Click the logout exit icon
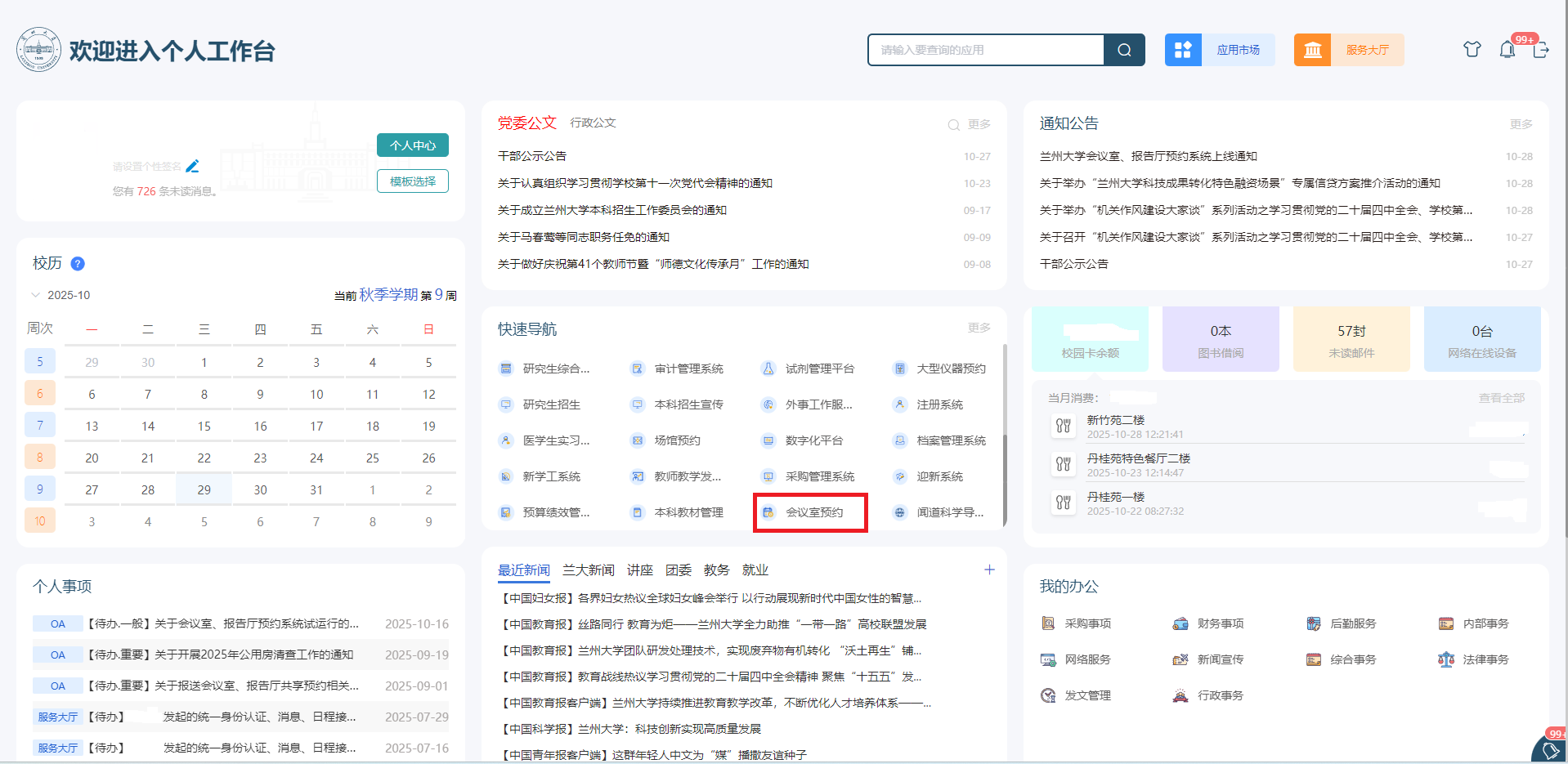Image resolution: width=1568 pixels, height=764 pixels. [1541, 50]
